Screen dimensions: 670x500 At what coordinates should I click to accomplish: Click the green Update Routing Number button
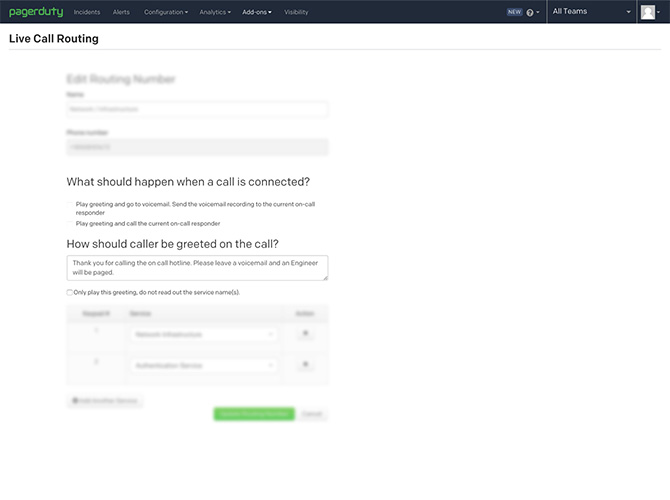pyautogui.click(x=254, y=413)
